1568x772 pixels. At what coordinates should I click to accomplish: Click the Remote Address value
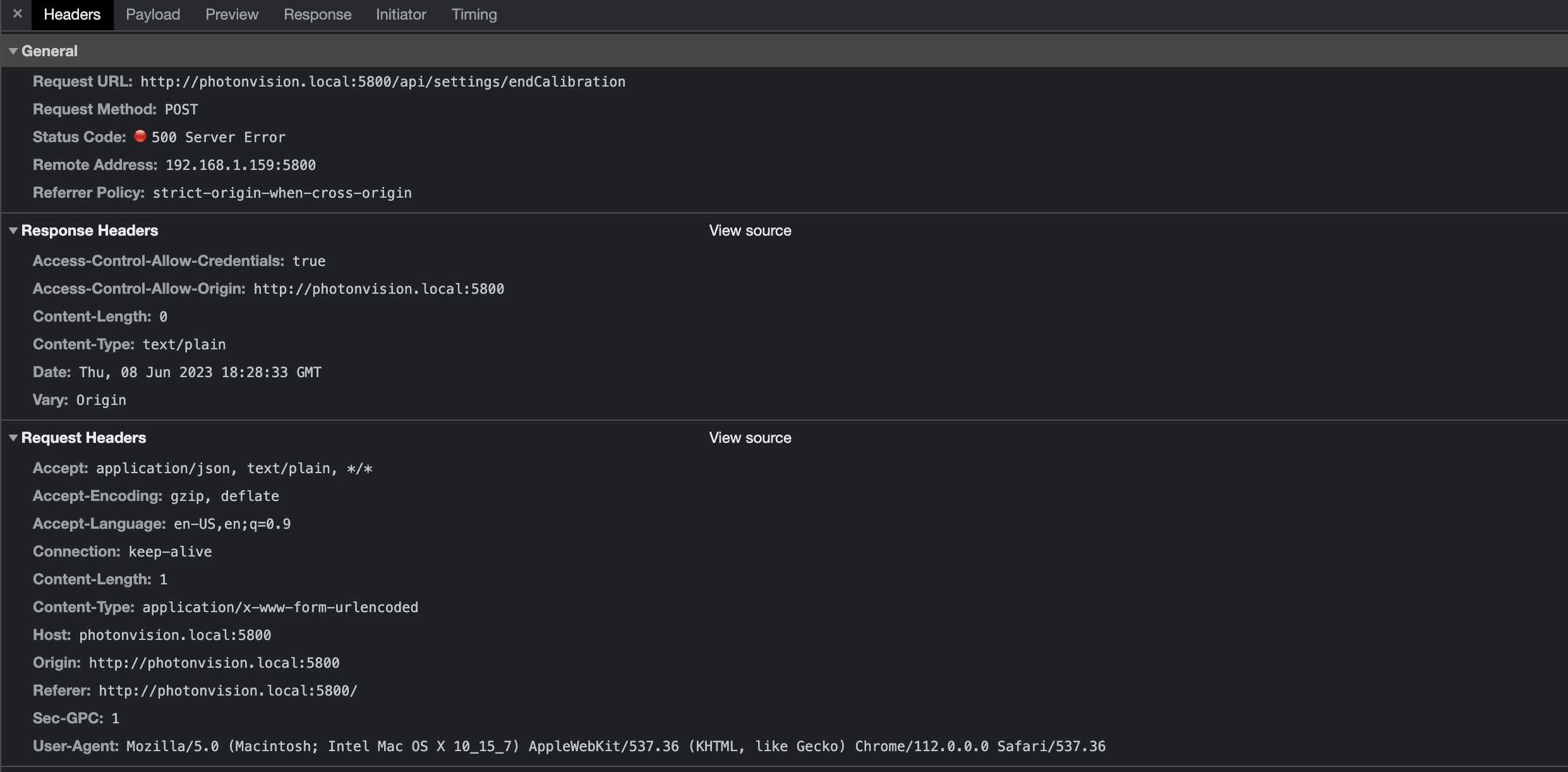pyautogui.click(x=240, y=164)
